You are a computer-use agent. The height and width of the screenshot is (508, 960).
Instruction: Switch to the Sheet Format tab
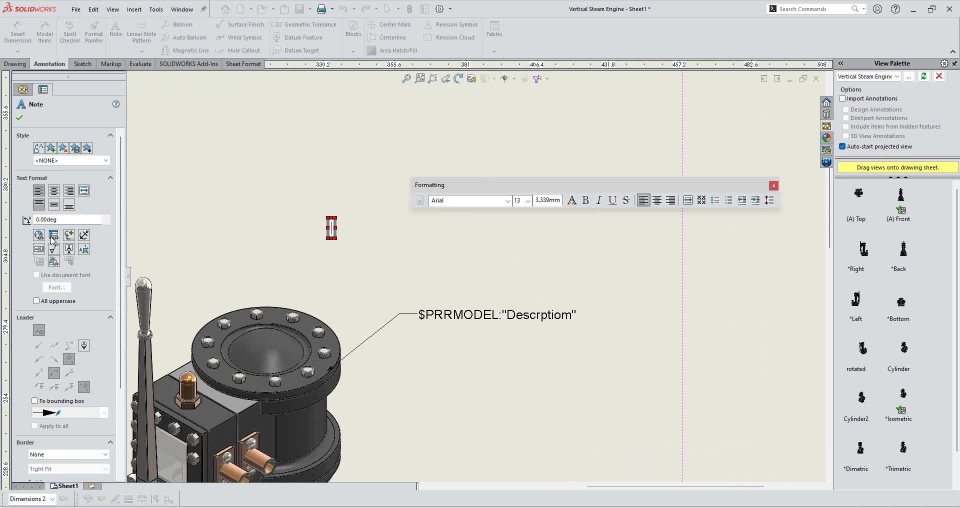click(243, 64)
